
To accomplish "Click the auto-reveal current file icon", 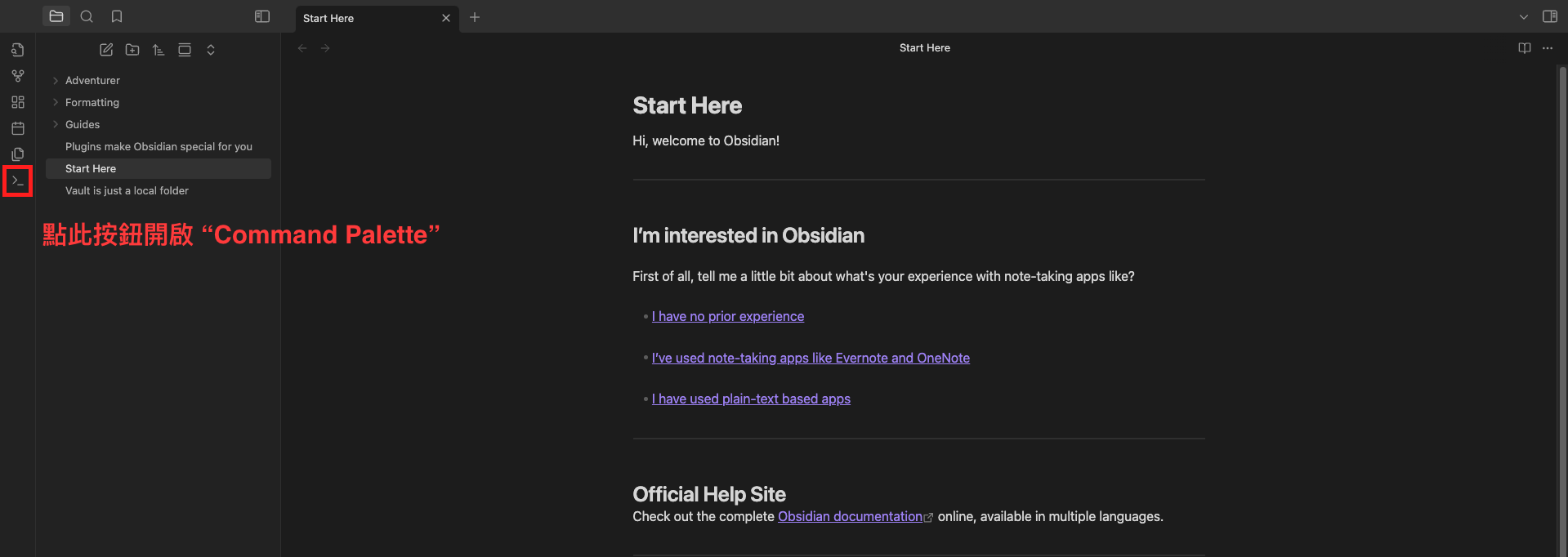I will (185, 50).
